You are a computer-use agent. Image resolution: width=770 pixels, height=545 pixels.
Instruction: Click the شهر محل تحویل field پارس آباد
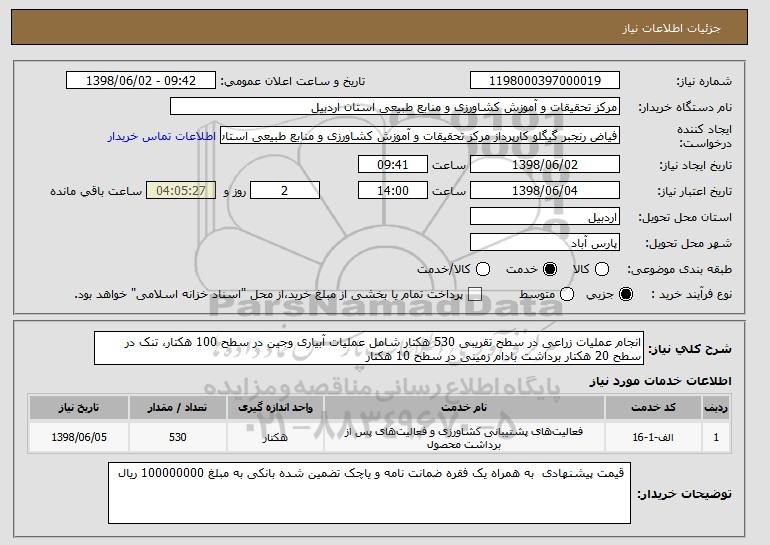click(545, 243)
